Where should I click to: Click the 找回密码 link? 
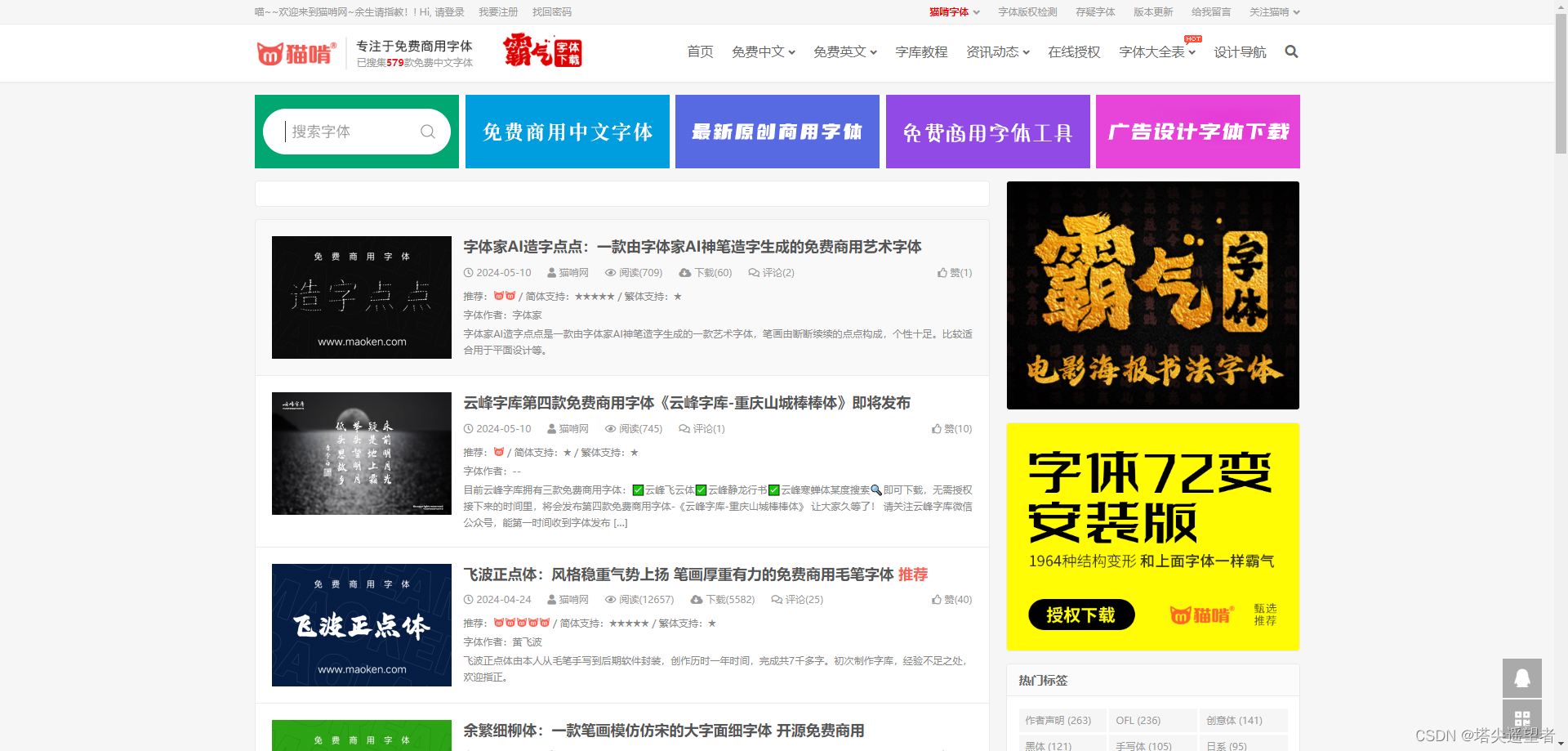tap(552, 12)
